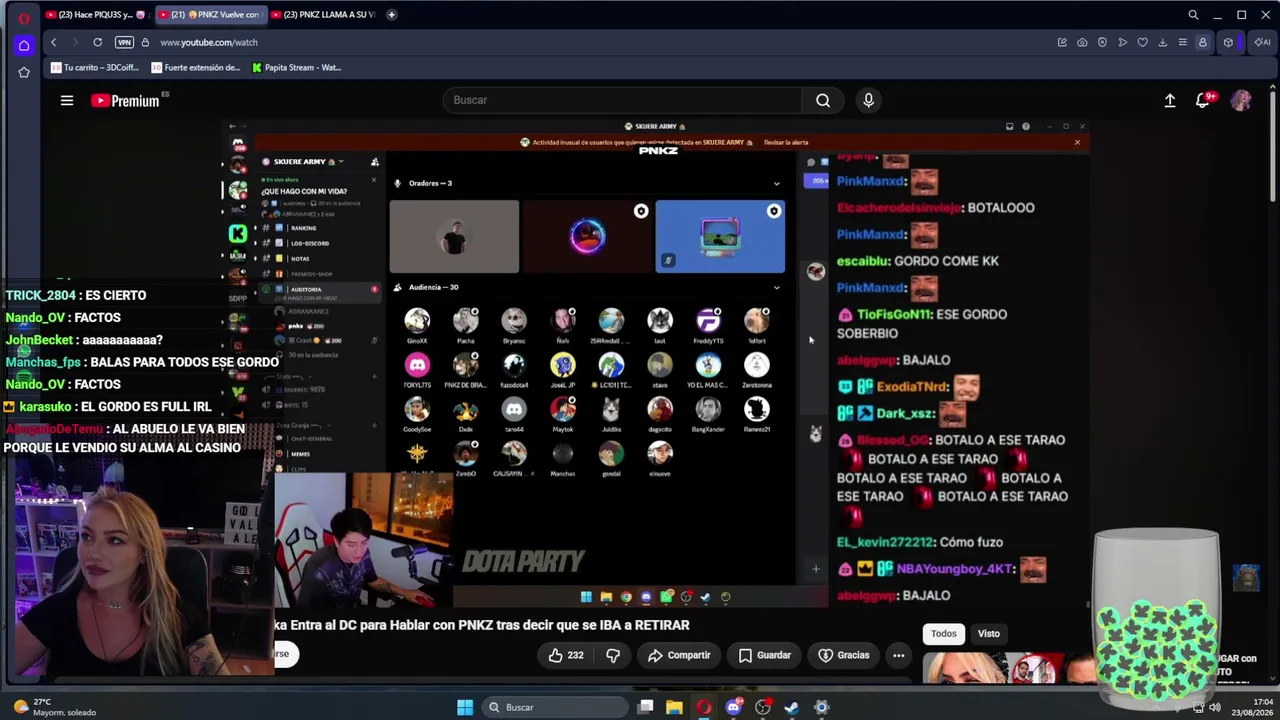Click the Gracias button
This screenshot has width=1280, height=720.
[844, 655]
